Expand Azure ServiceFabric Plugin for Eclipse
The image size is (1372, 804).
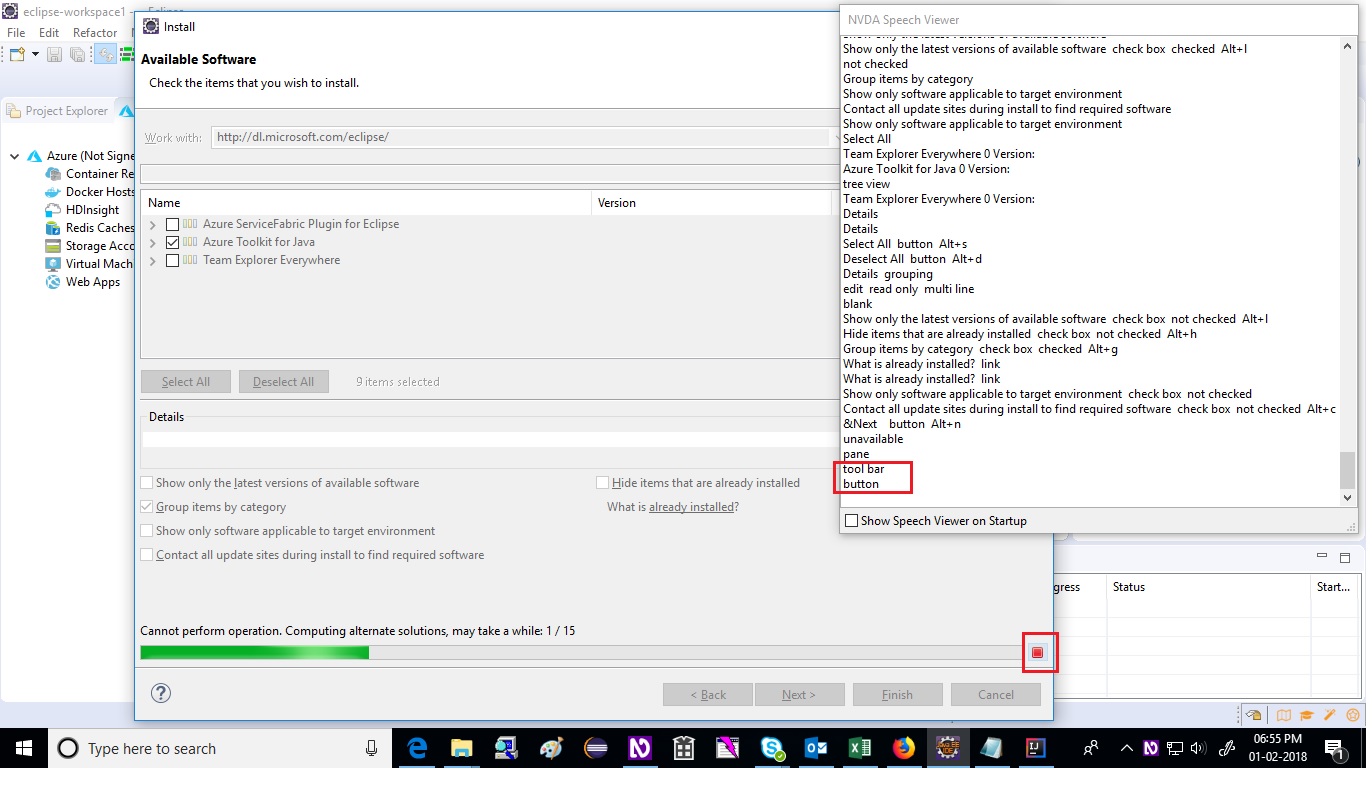click(x=151, y=224)
